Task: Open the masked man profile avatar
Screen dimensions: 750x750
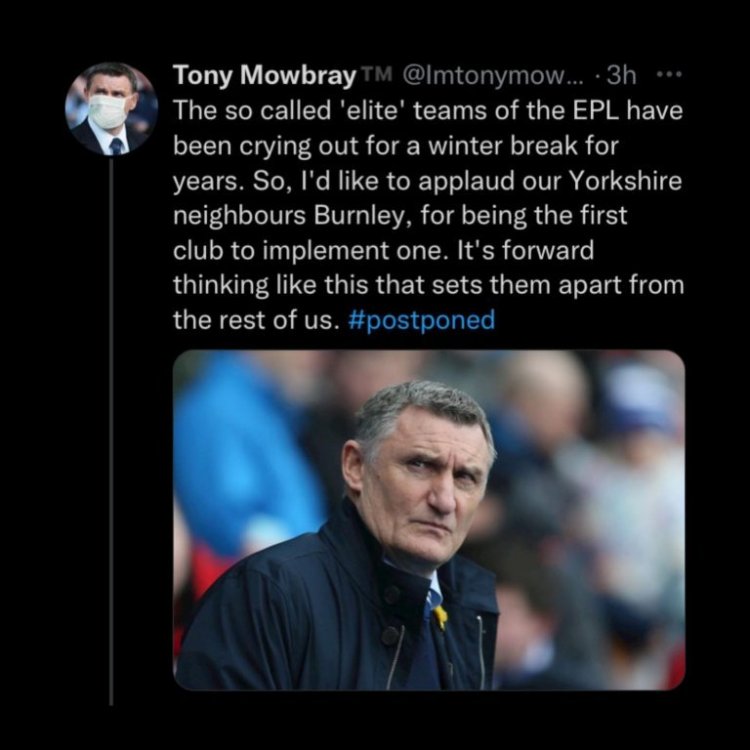Action: click(111, 109)
